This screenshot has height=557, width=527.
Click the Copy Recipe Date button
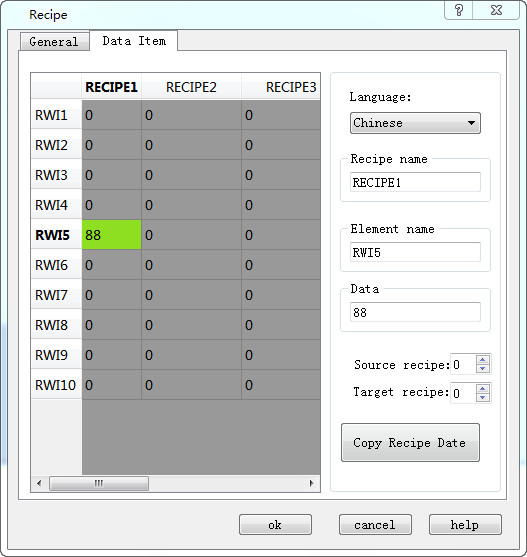coord(410,443)
